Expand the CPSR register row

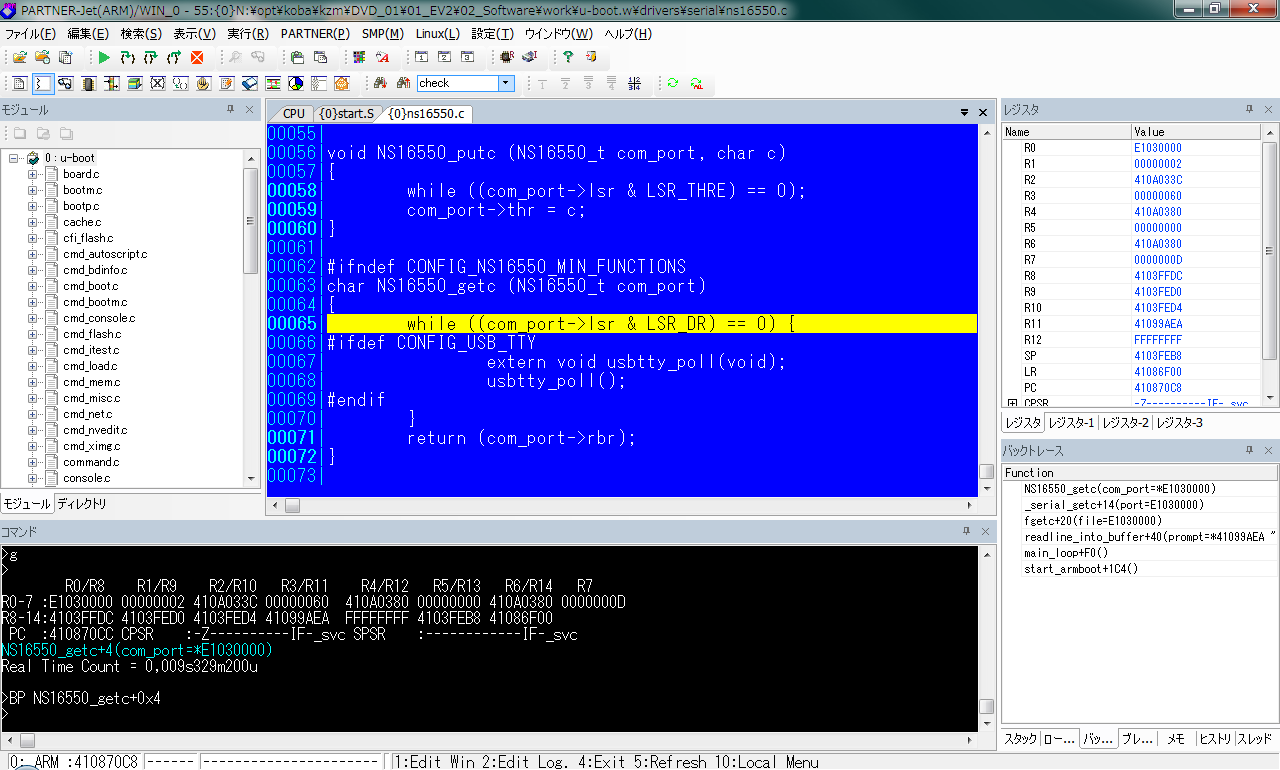1011,404
